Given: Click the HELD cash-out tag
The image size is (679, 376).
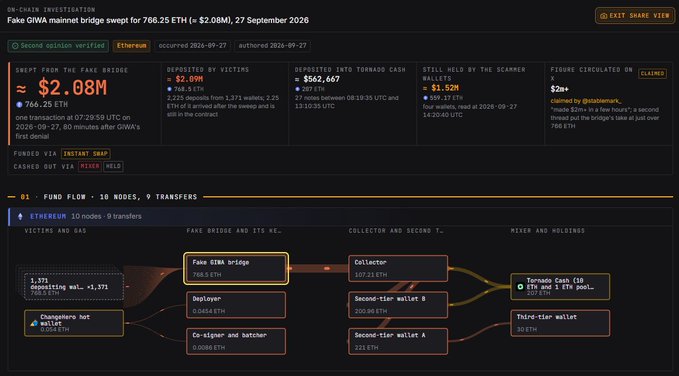Looking at the screenshot, I should point(113,166).
